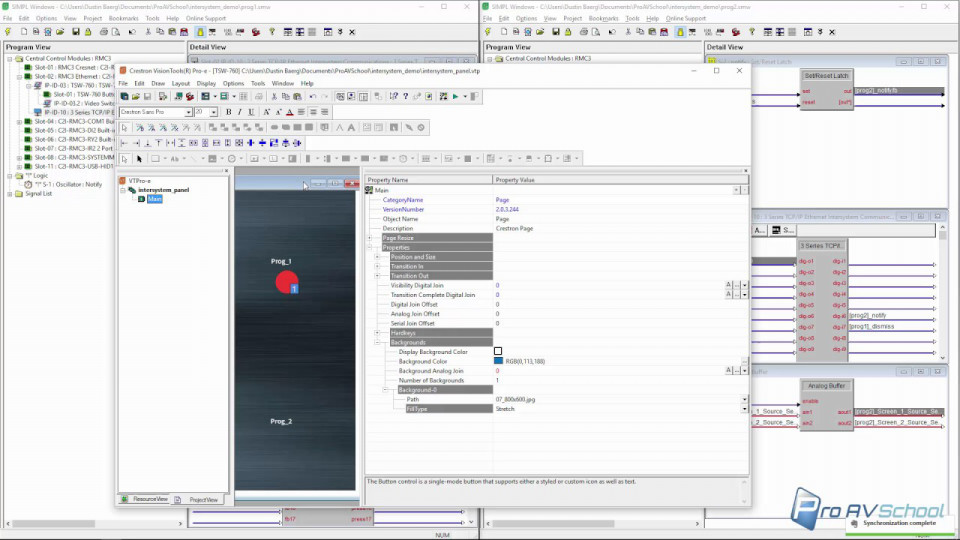Click Bold in the VisionTools font toolbar
960x540 pixels.
click(228, 112)
